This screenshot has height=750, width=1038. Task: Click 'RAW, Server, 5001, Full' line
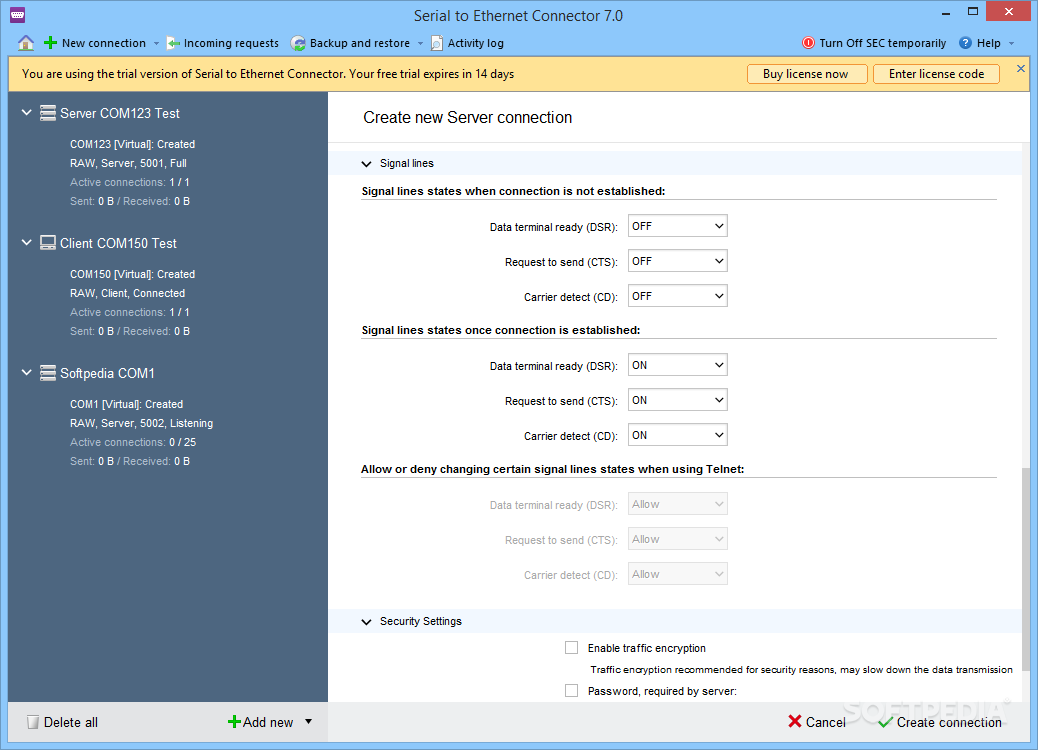(128, 163)
